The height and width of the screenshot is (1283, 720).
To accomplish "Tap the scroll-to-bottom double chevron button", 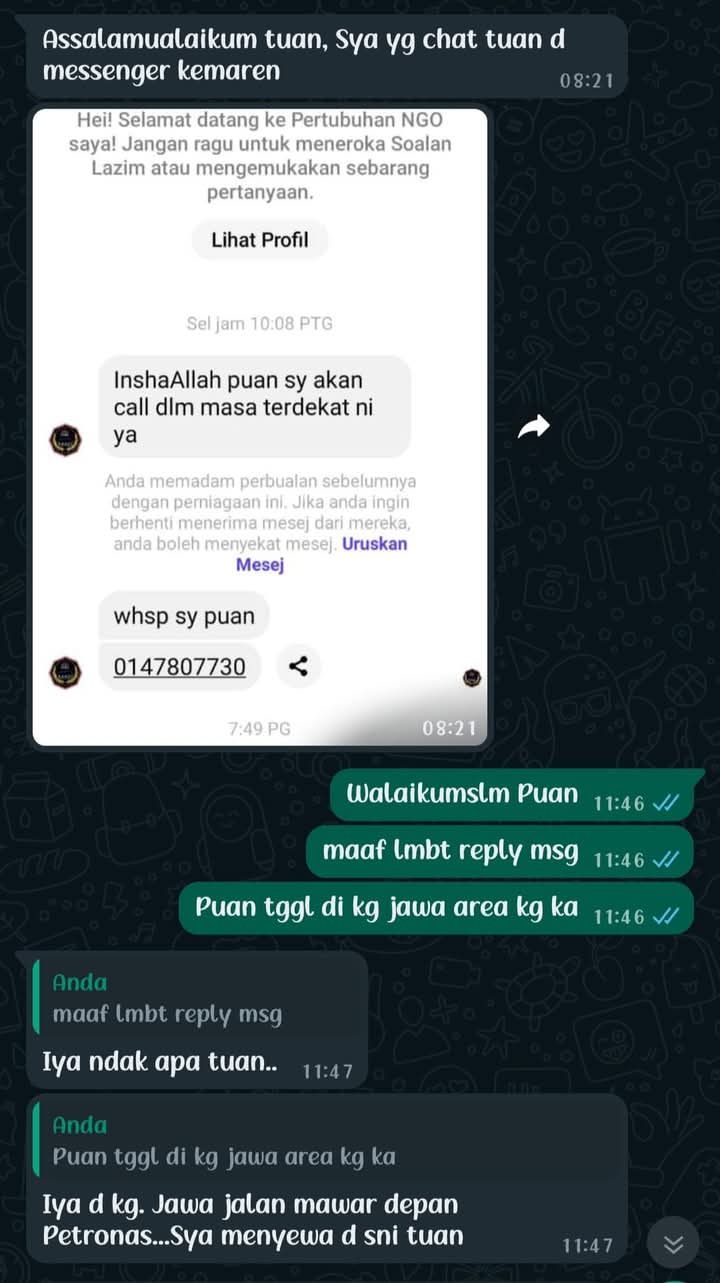I will click(x=674, y=1244).
